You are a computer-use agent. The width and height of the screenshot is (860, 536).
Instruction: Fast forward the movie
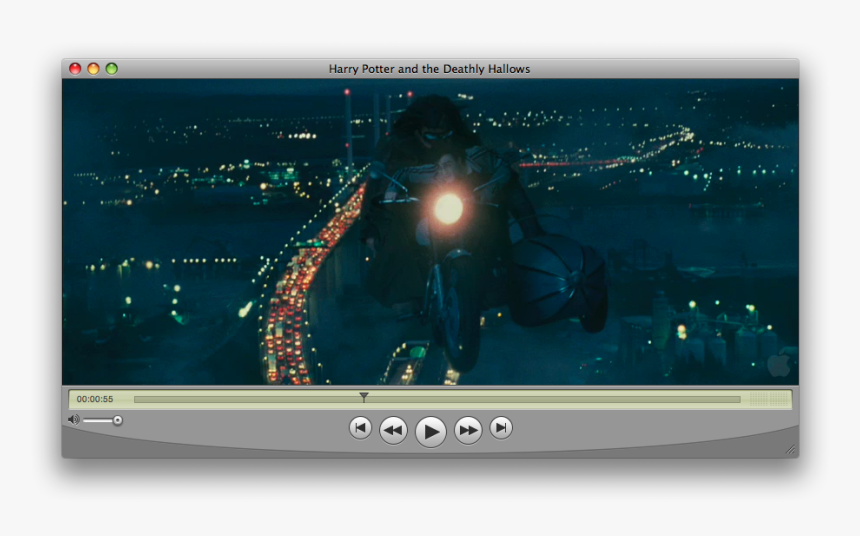(x=468, y=430)
